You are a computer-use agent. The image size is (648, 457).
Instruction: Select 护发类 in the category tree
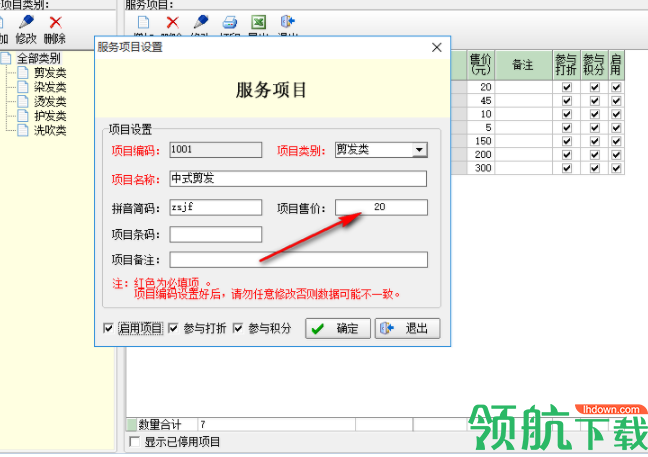50,116
